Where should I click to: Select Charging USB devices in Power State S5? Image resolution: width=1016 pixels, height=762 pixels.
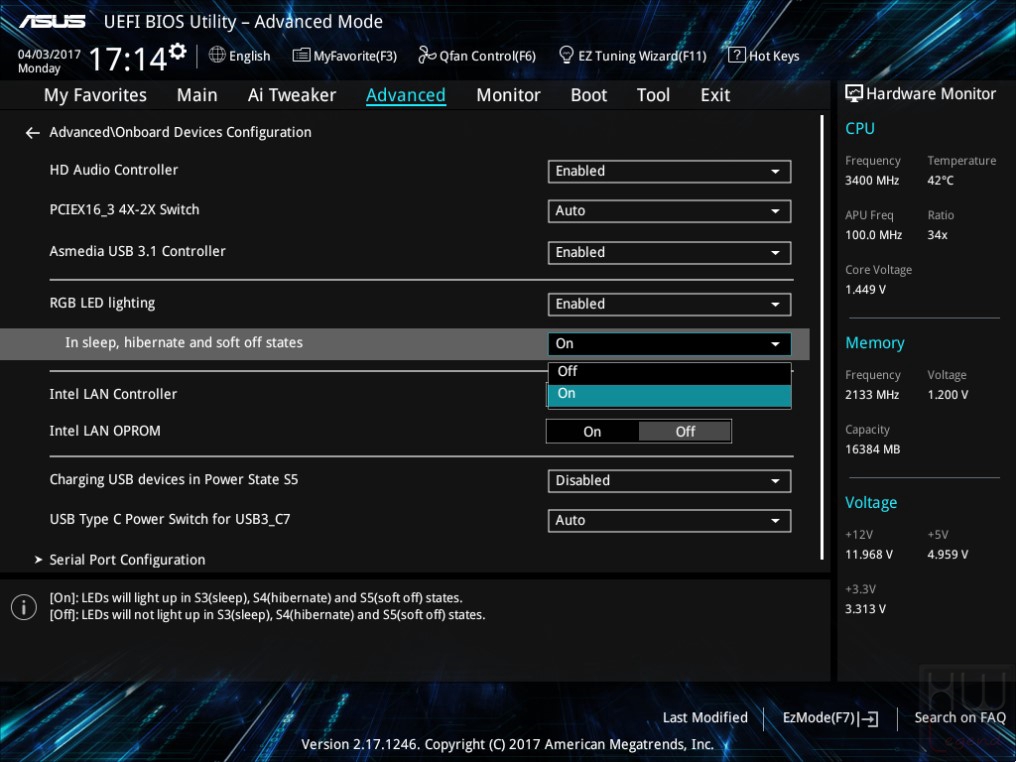pos(174,480)
